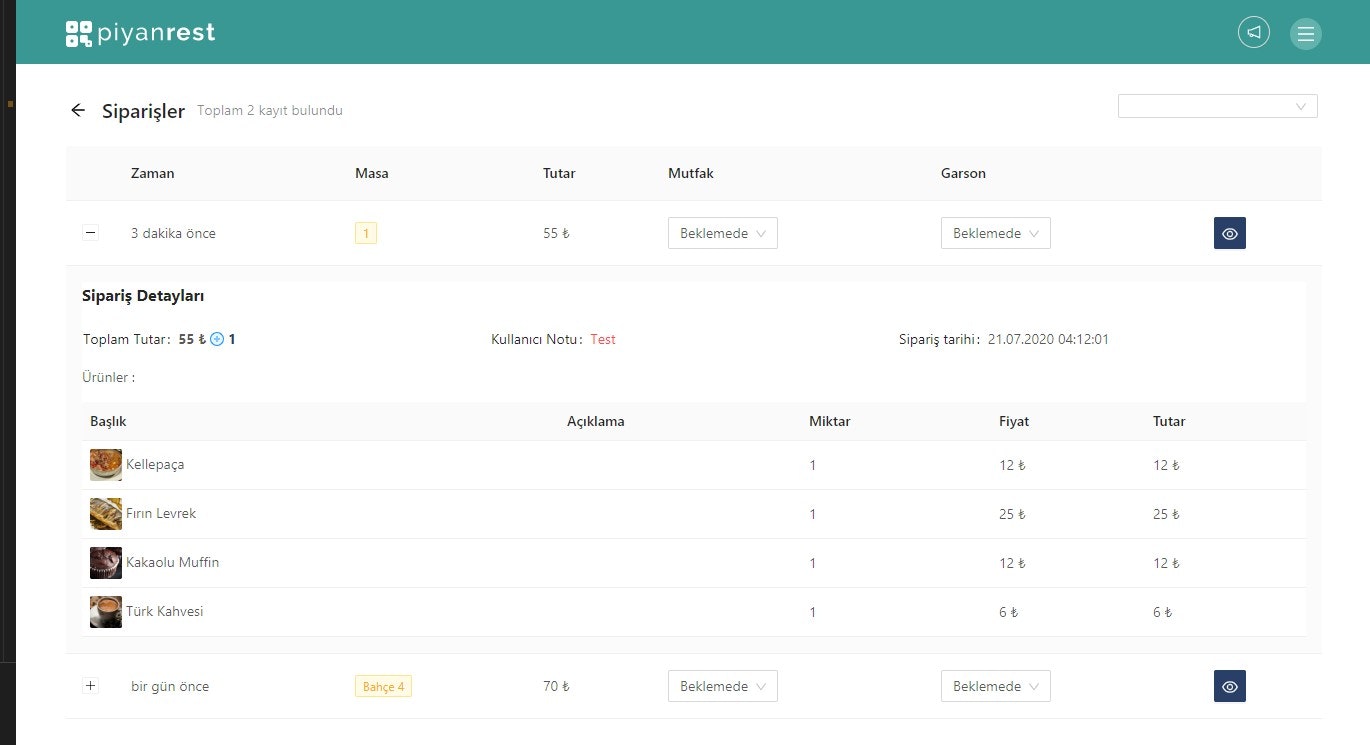Click the table badge labeled 1

click(365, 233)
